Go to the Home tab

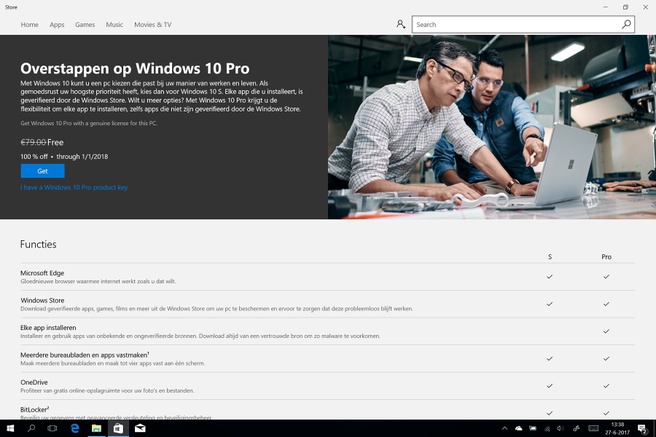click(29, 25)
